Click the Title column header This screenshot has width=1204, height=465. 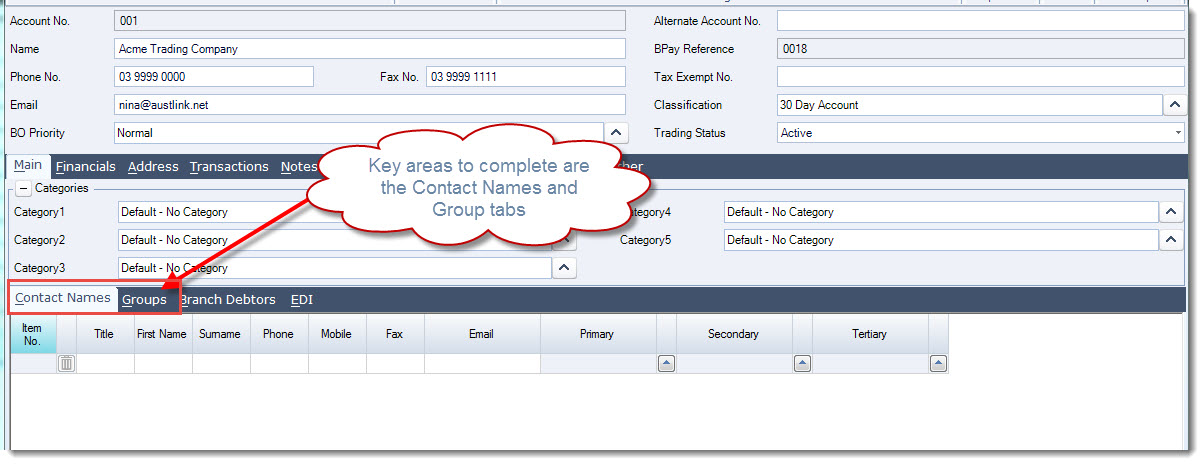click(x=104, y=334)
